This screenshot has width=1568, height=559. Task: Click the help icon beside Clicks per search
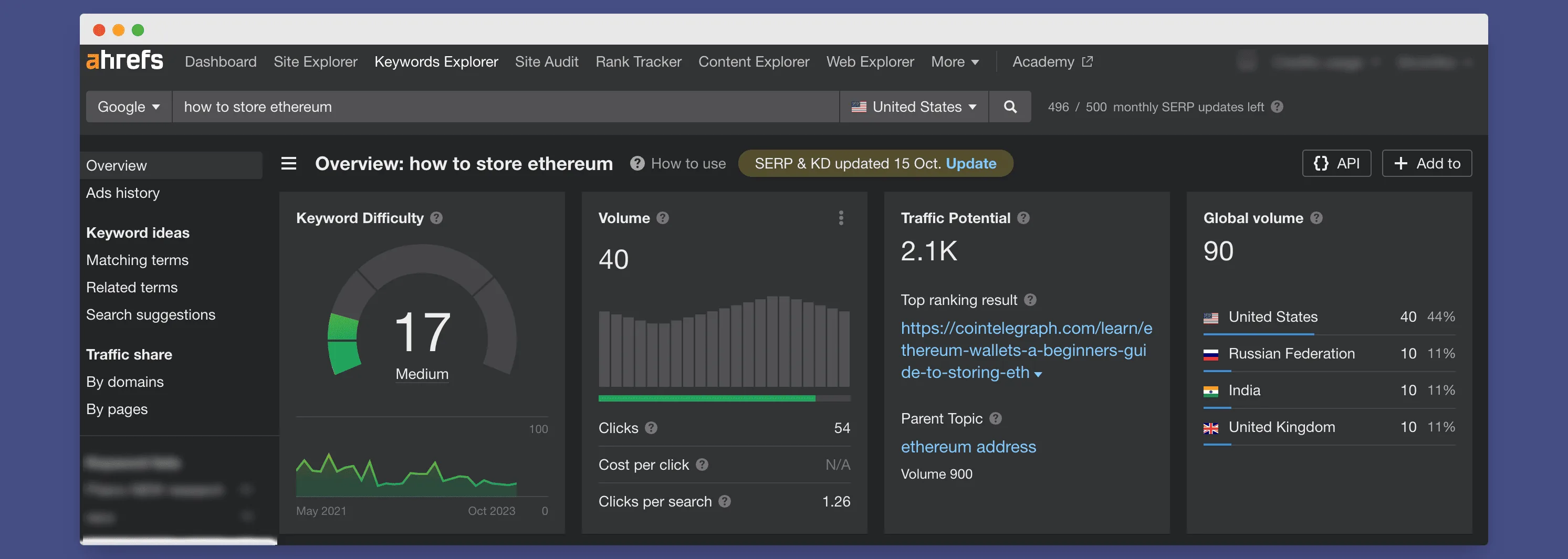coord(724,501)
